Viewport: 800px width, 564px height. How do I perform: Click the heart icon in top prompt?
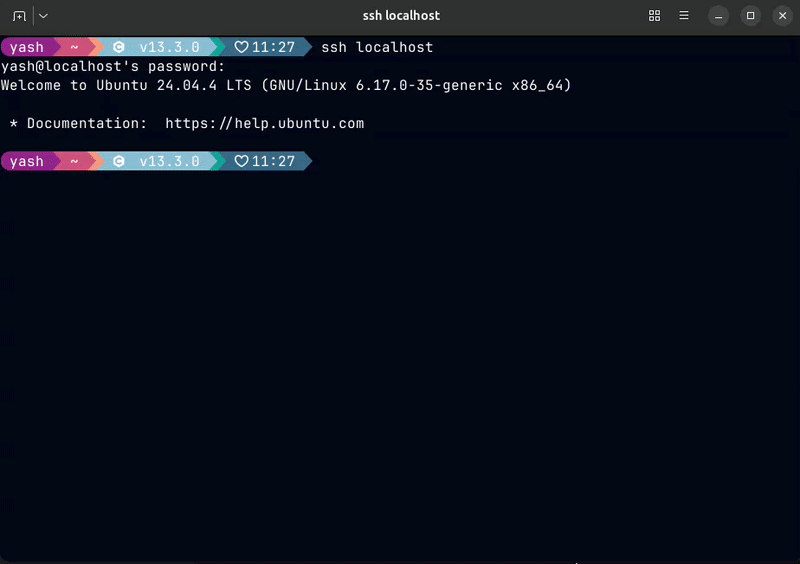[x=241, y=47]
